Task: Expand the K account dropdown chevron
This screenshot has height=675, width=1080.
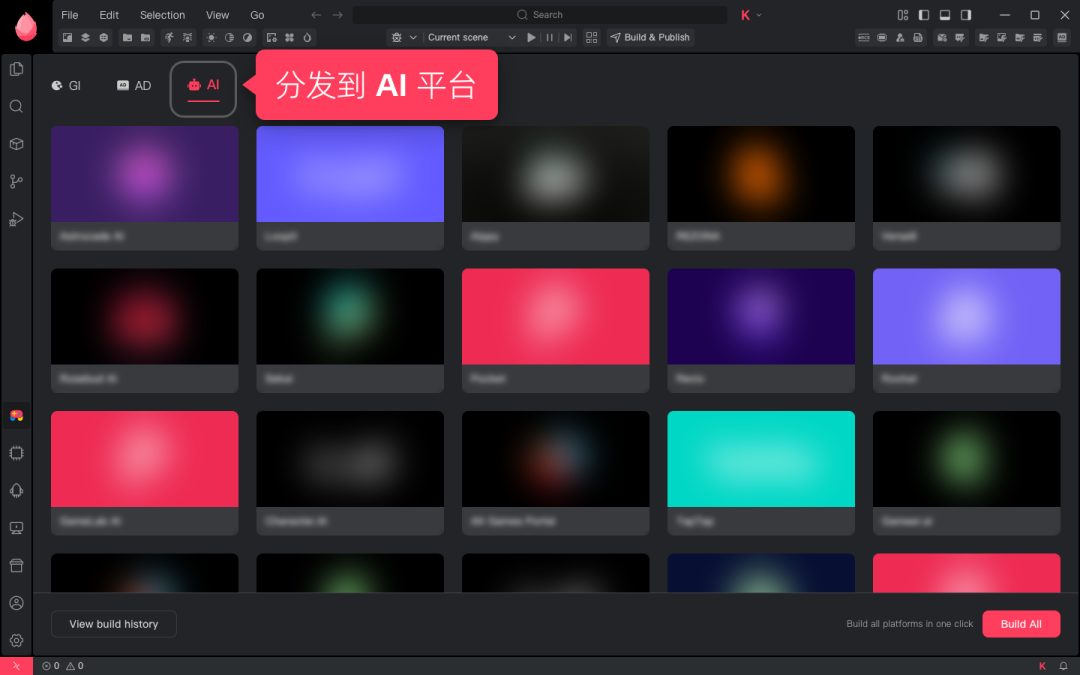Action: point(759,14)
